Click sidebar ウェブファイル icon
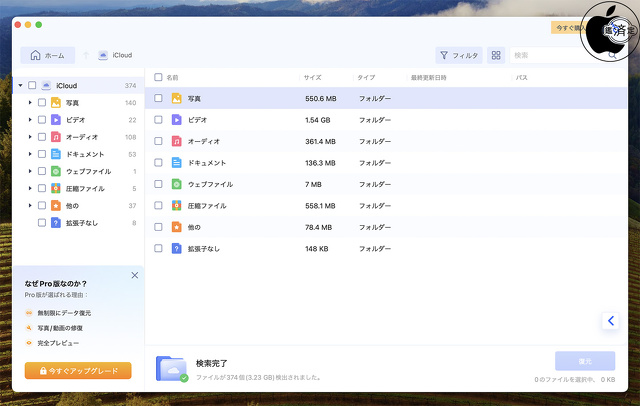Viewport: 640px width, 406px height. (x=56, y=171)
